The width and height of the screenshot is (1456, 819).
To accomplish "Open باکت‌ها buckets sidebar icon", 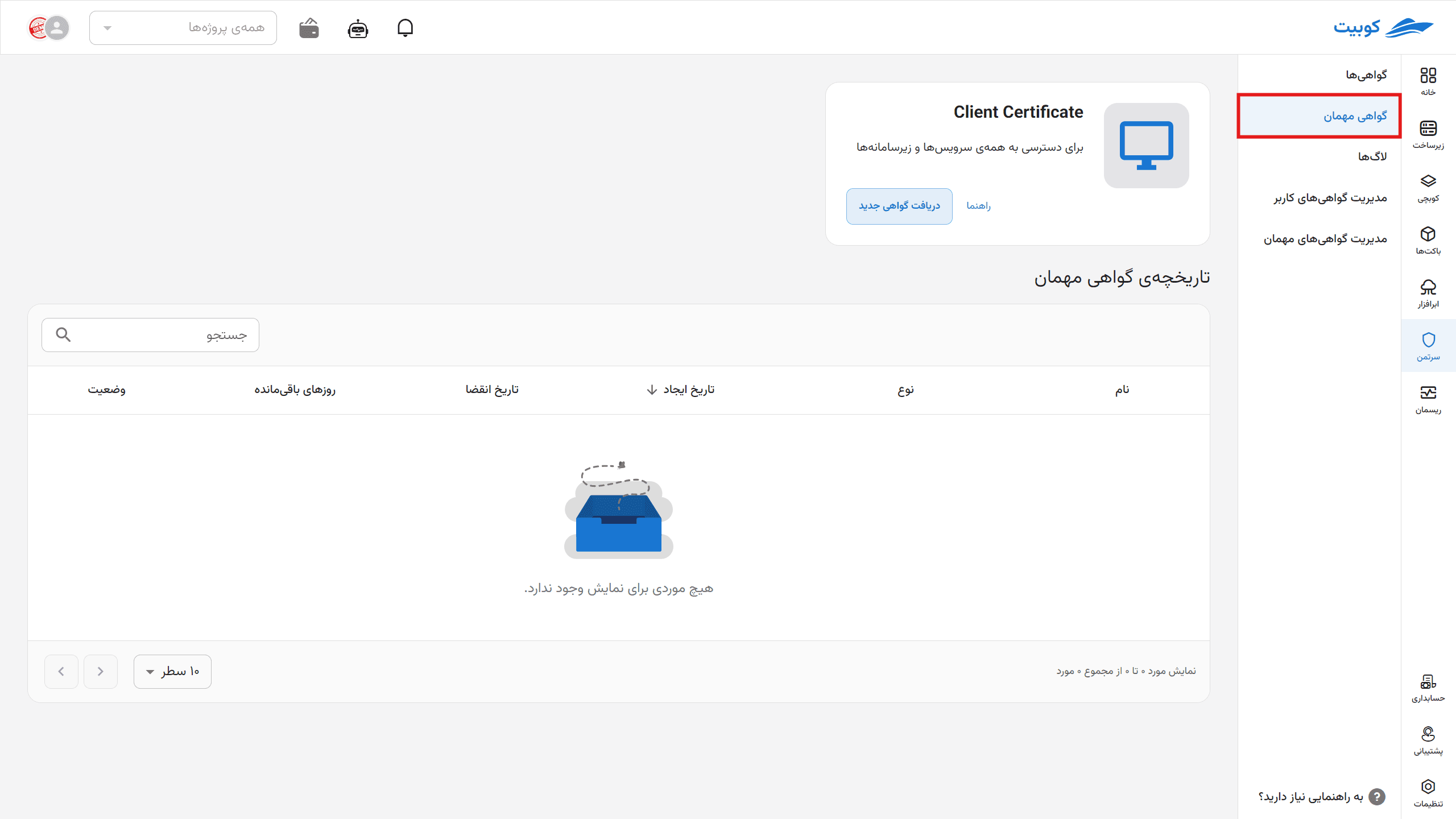I will click(x=1428, y=241).
